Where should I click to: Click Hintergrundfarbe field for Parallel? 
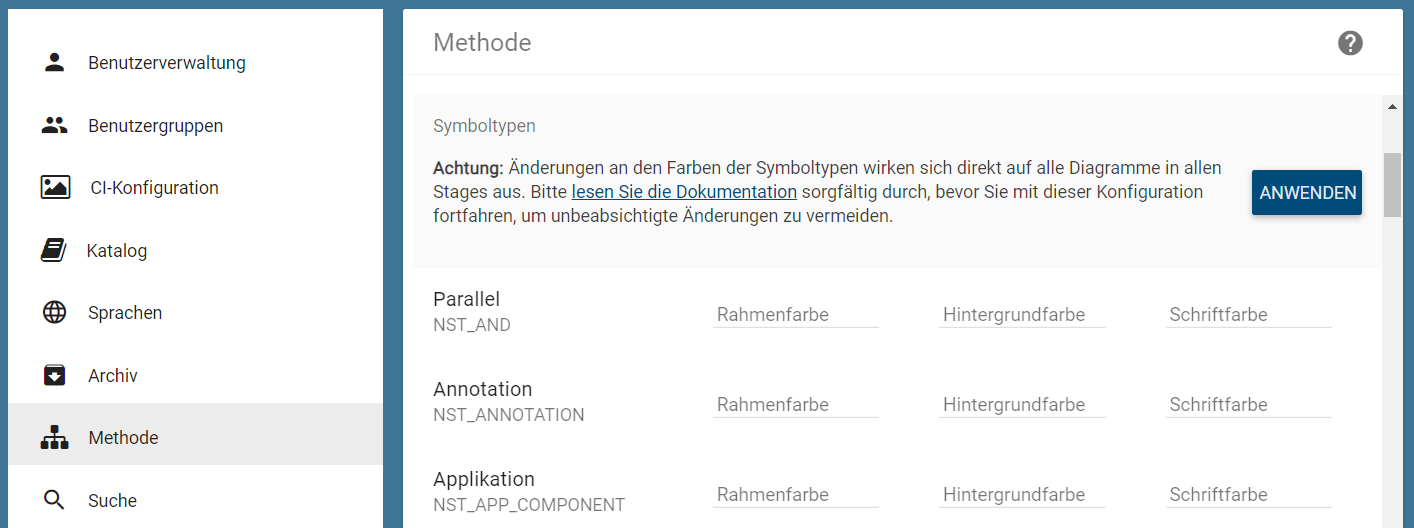(1021, 315)
